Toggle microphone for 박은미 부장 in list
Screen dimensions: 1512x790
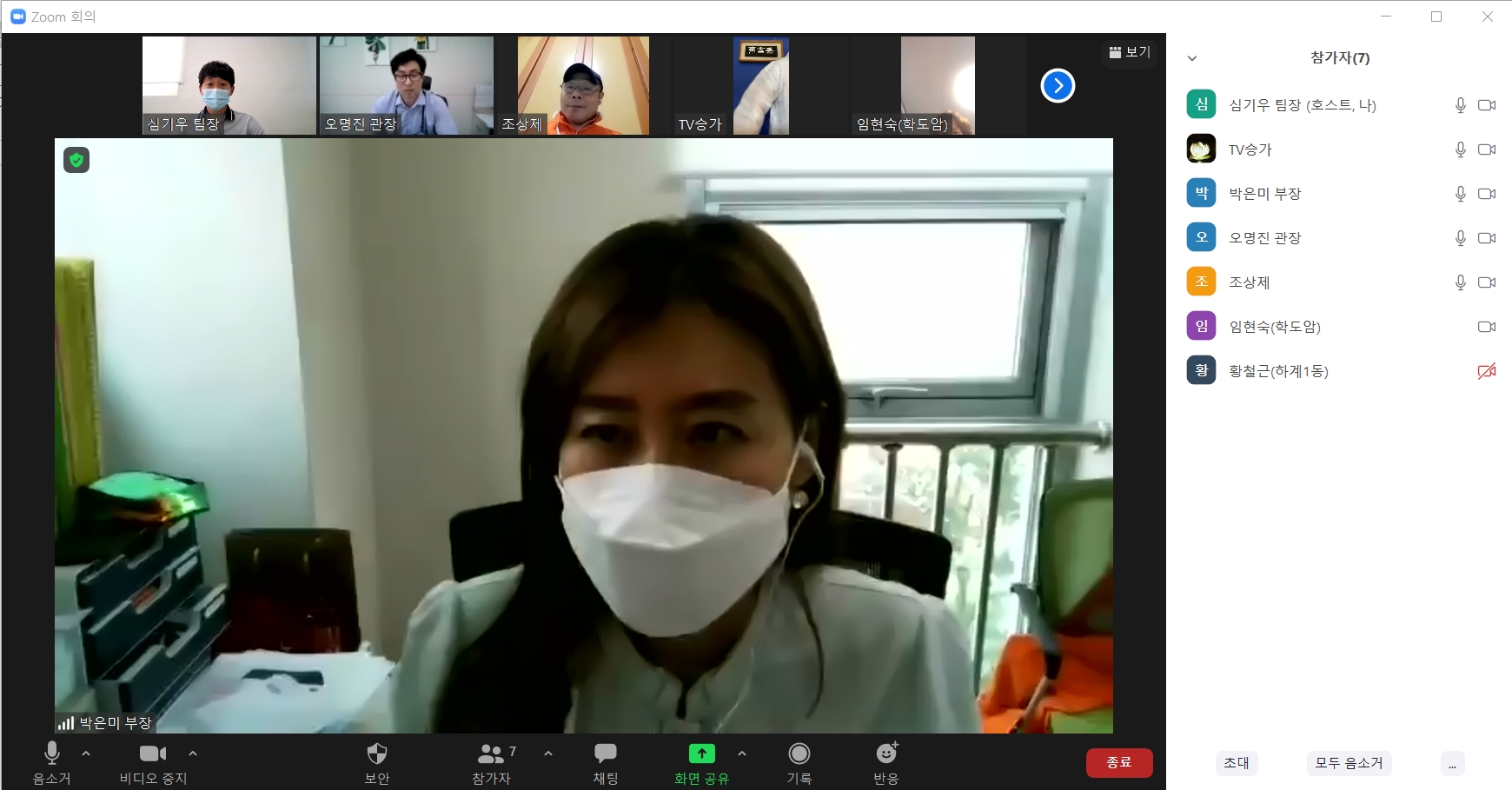(1461, 194)
